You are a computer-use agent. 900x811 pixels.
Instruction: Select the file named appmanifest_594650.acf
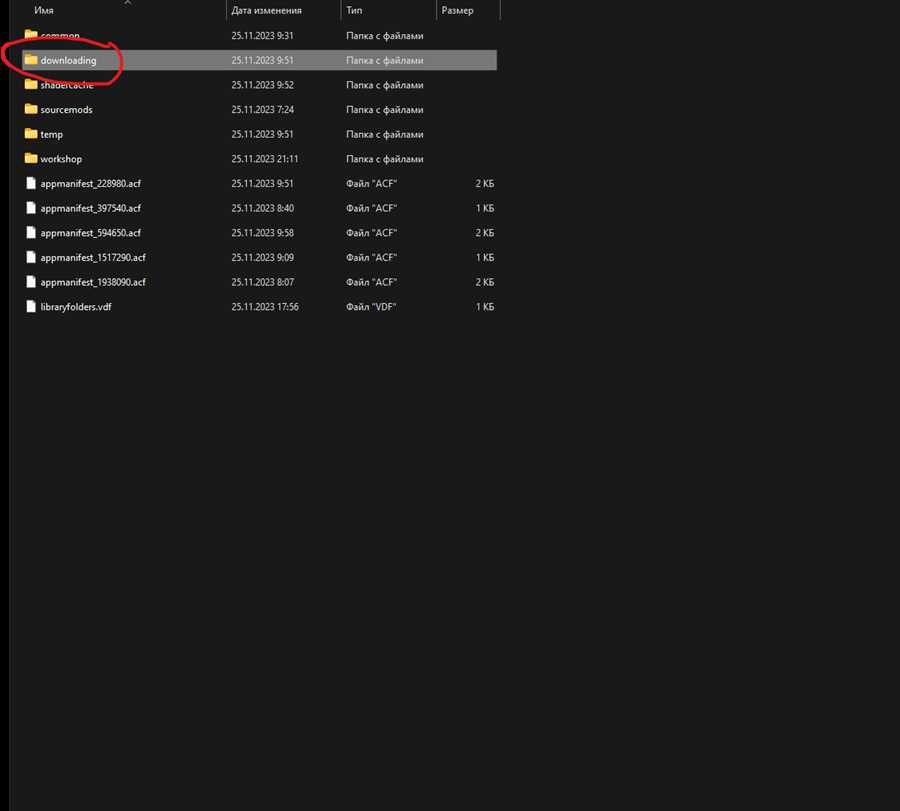pos(91,232)
